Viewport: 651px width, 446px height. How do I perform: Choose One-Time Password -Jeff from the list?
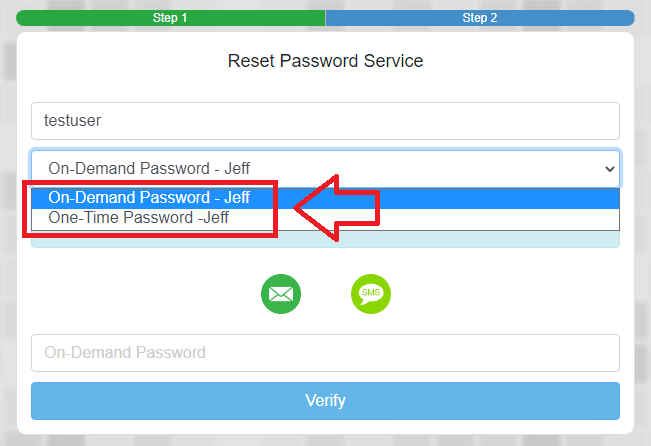(x=146, y=217)
